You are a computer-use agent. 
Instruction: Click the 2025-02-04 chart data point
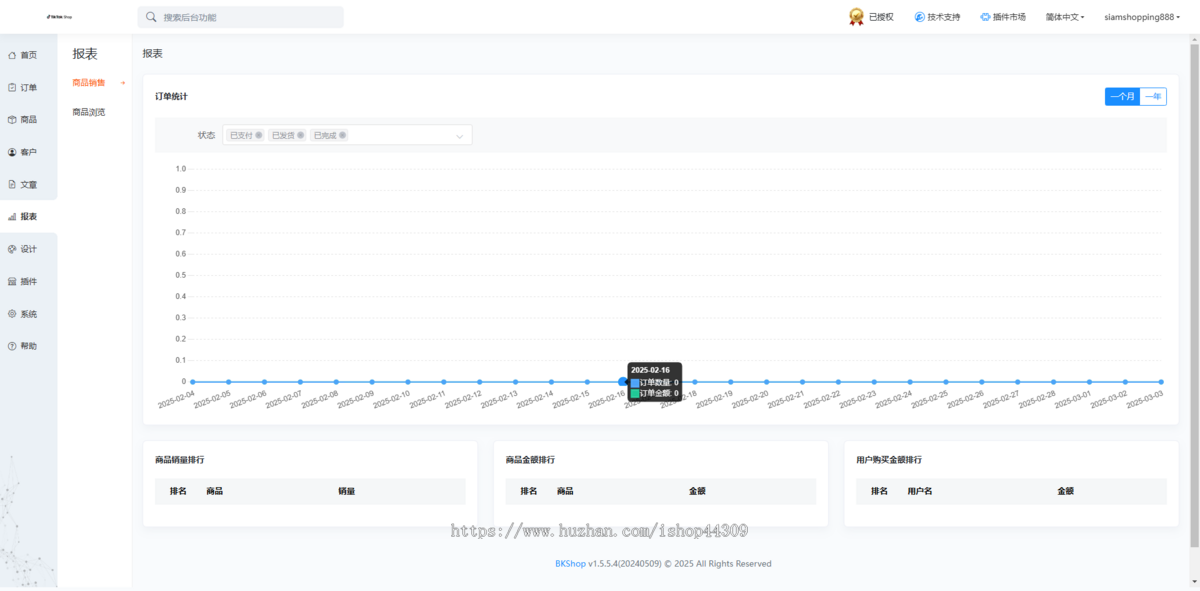click(x=193, y=381)
